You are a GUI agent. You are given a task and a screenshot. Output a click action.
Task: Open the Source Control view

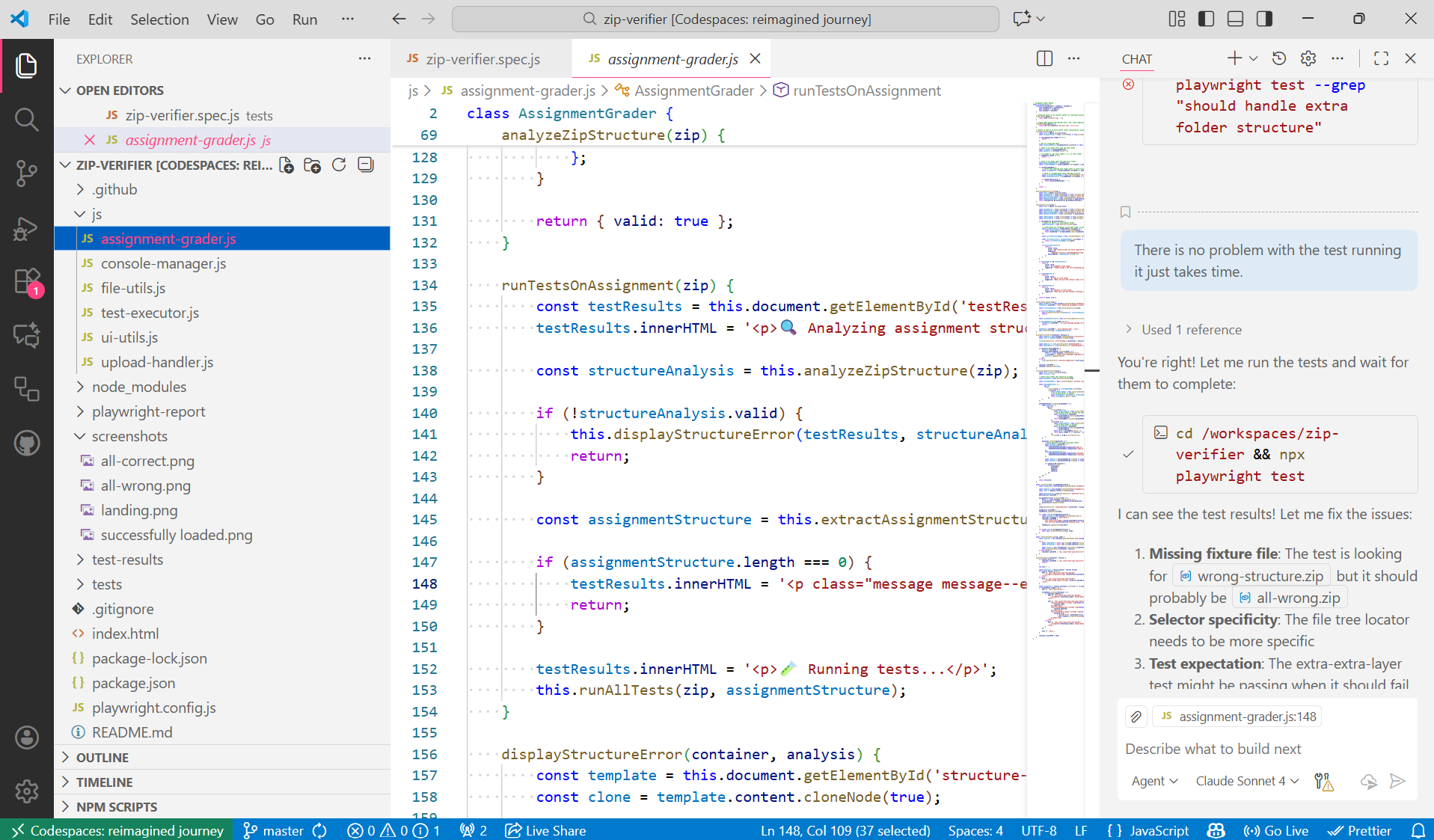[27, 174]
